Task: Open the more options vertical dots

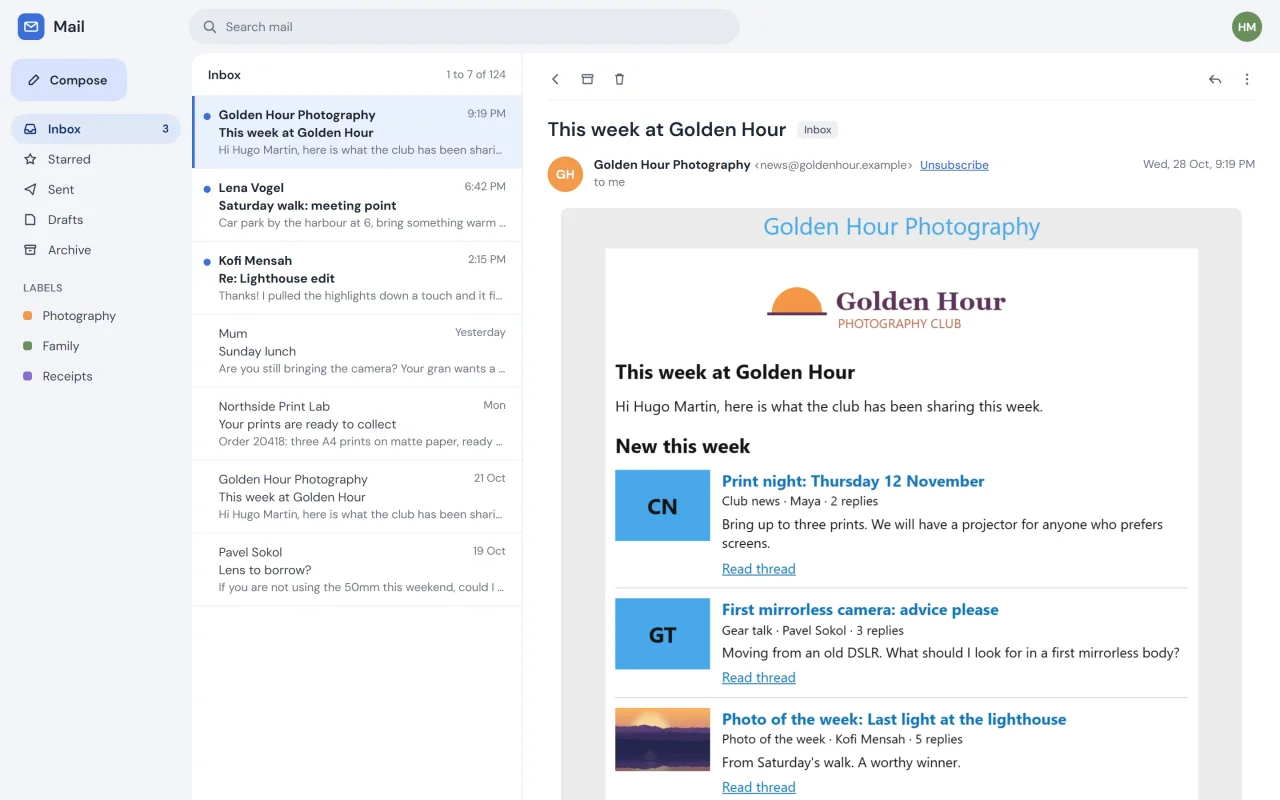Action: tap(1247, 79)
